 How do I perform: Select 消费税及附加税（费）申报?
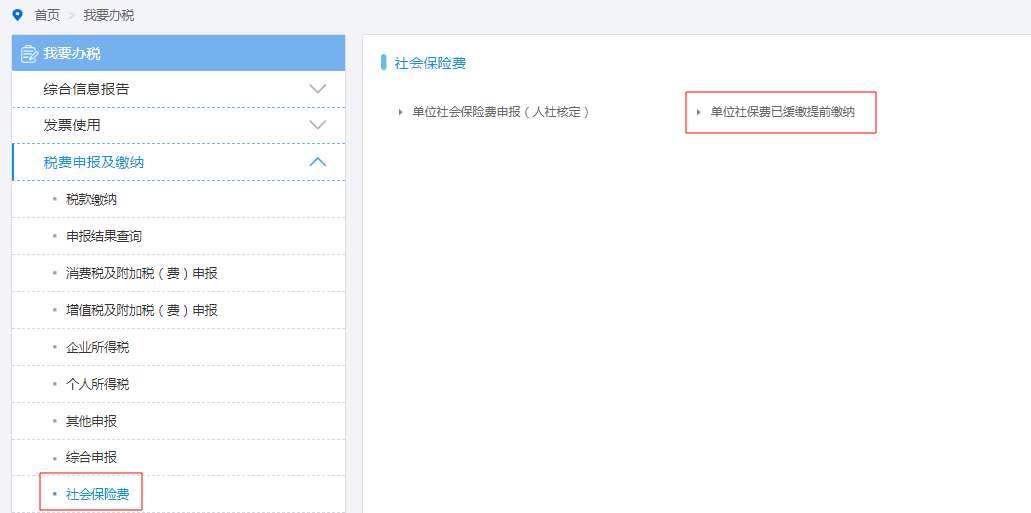coord(142,273)
